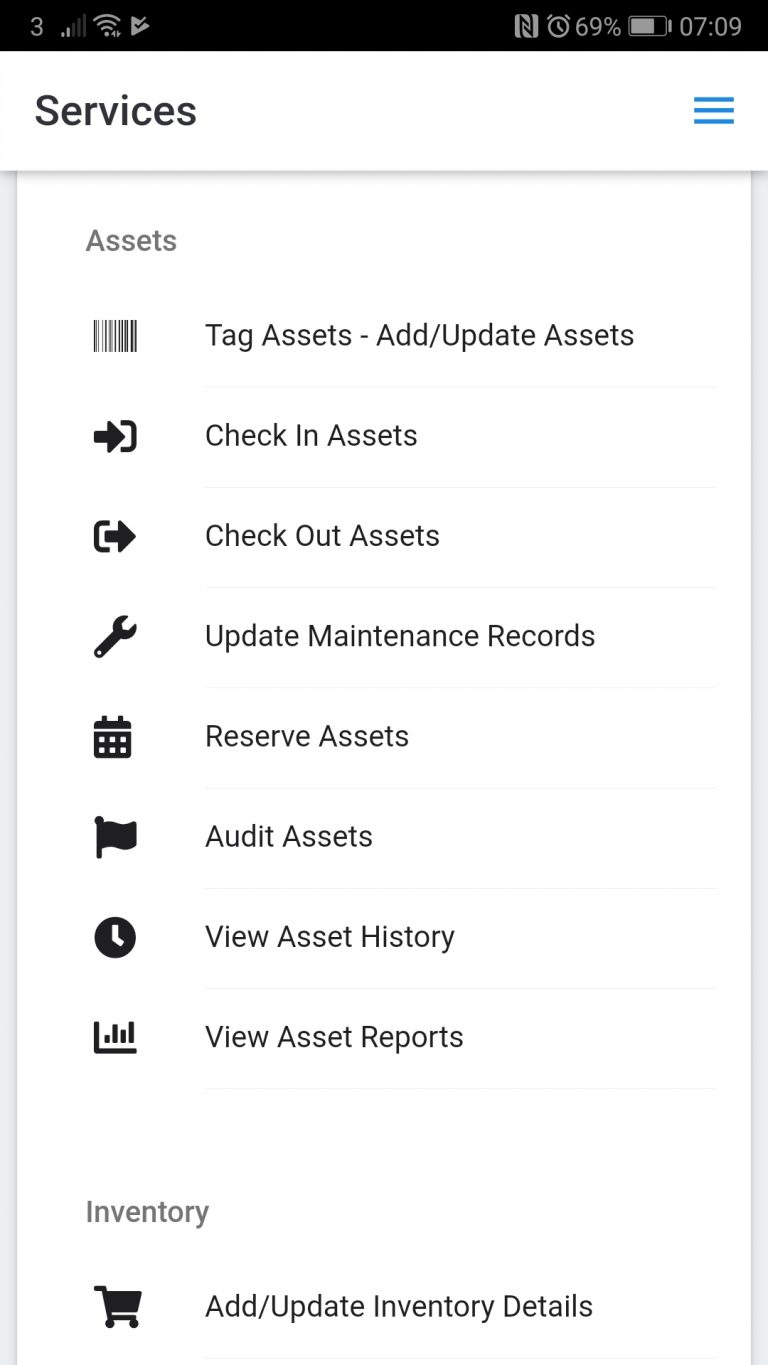Open Check In Assets
The height and width of the screenshot is (1365, 768).
pos(311,436)
